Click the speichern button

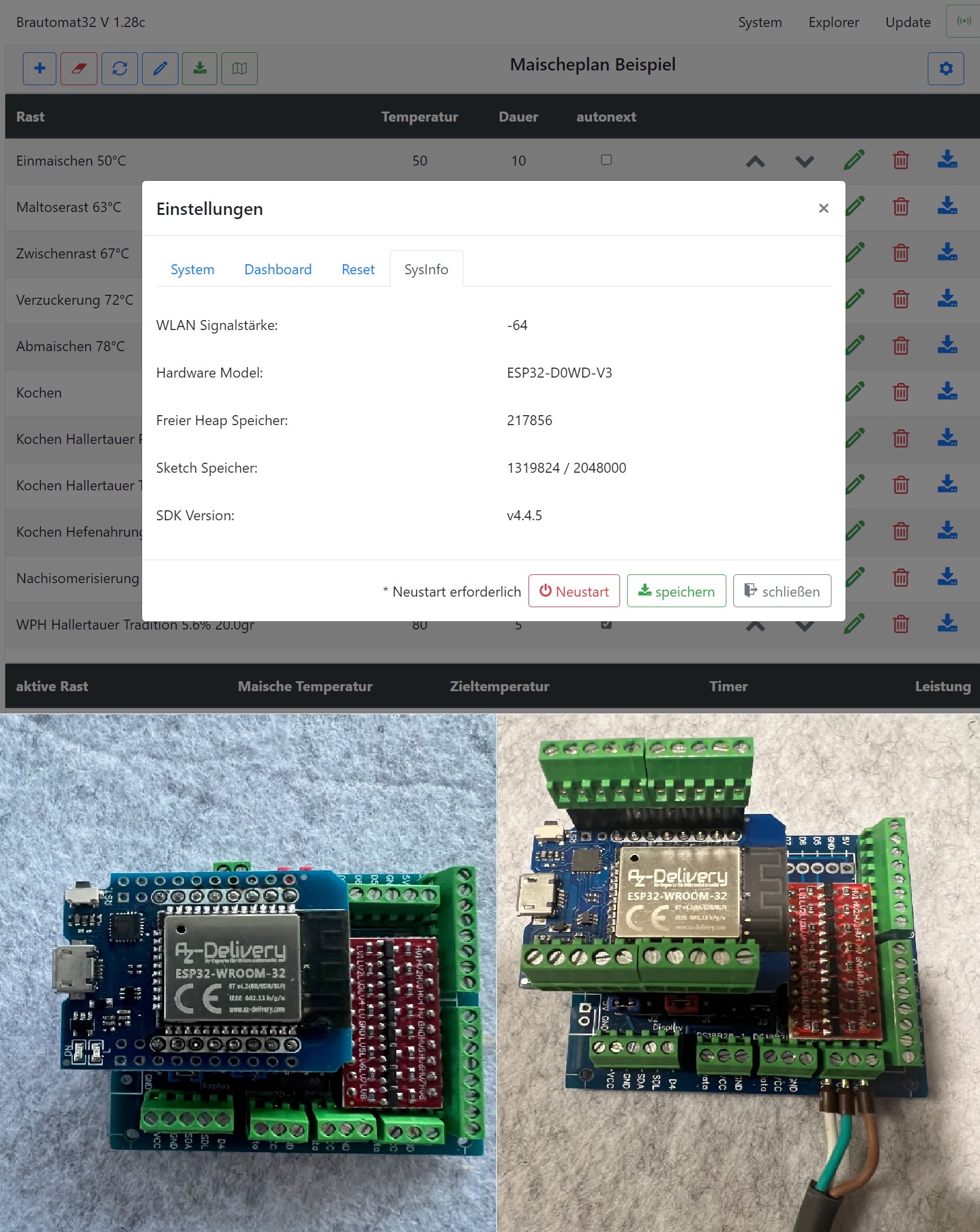[676, 591]
